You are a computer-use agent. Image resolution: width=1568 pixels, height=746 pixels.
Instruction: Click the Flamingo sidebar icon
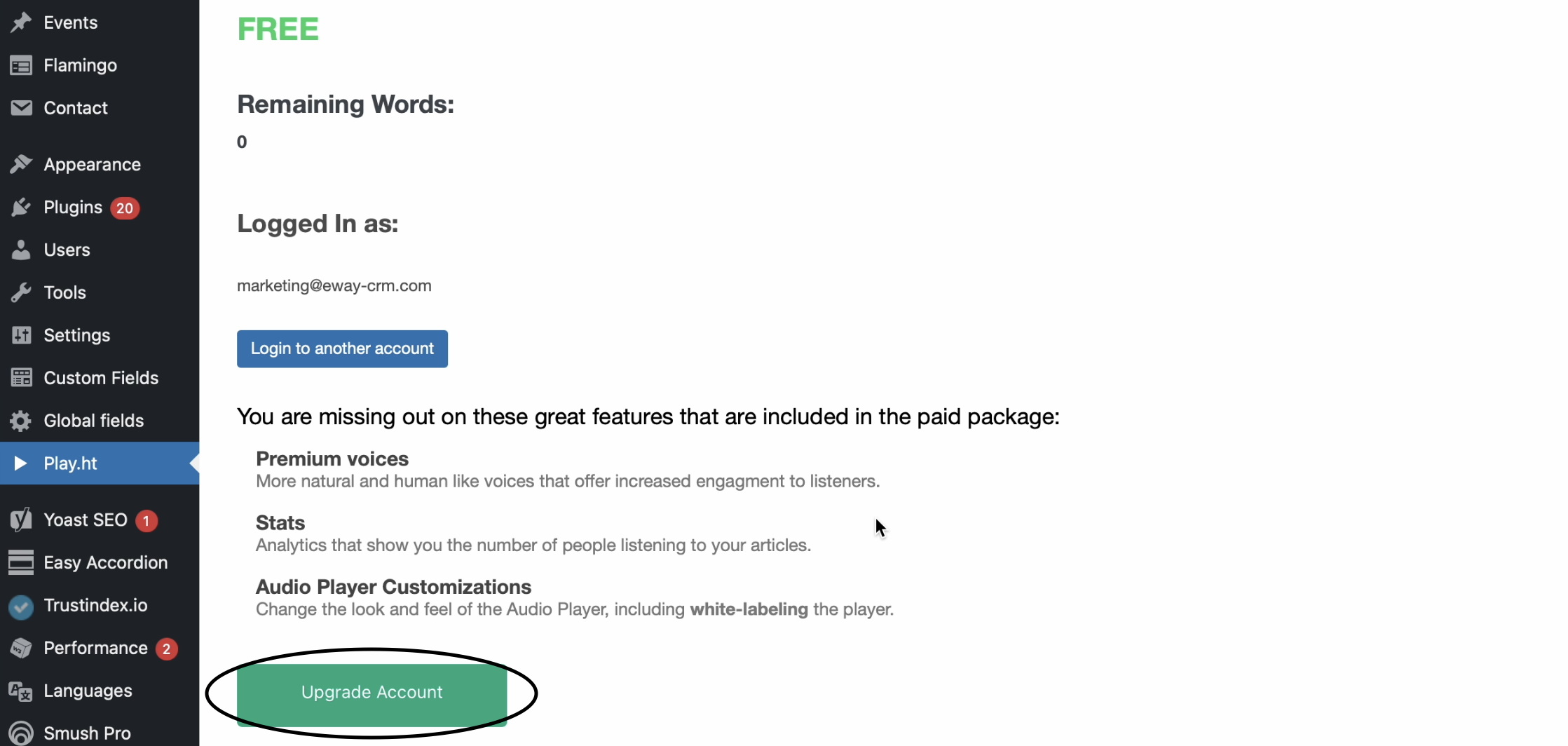click(x=21, y=65)
